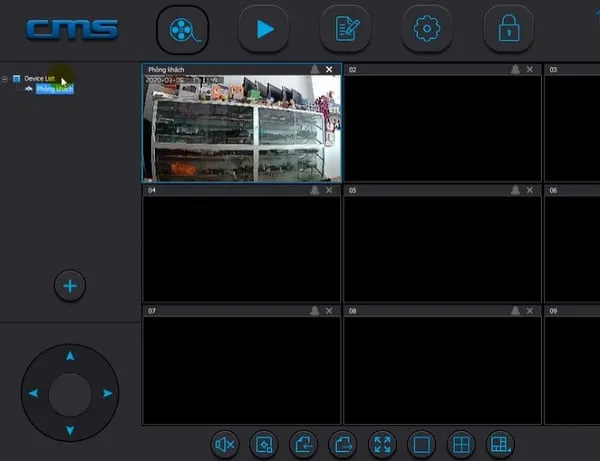Toggle the muted speaker audio button
Image resolution: width=600 pixels, height=461 pixels.
tap(225, 444)
